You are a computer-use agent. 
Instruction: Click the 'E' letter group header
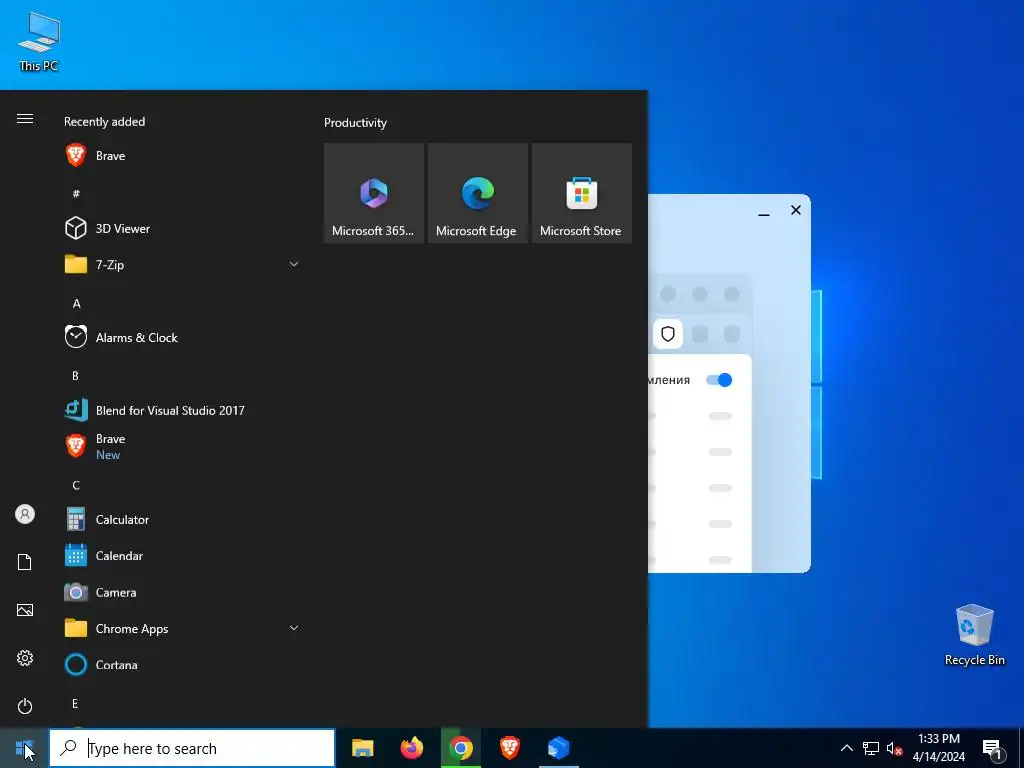point(75,703)
